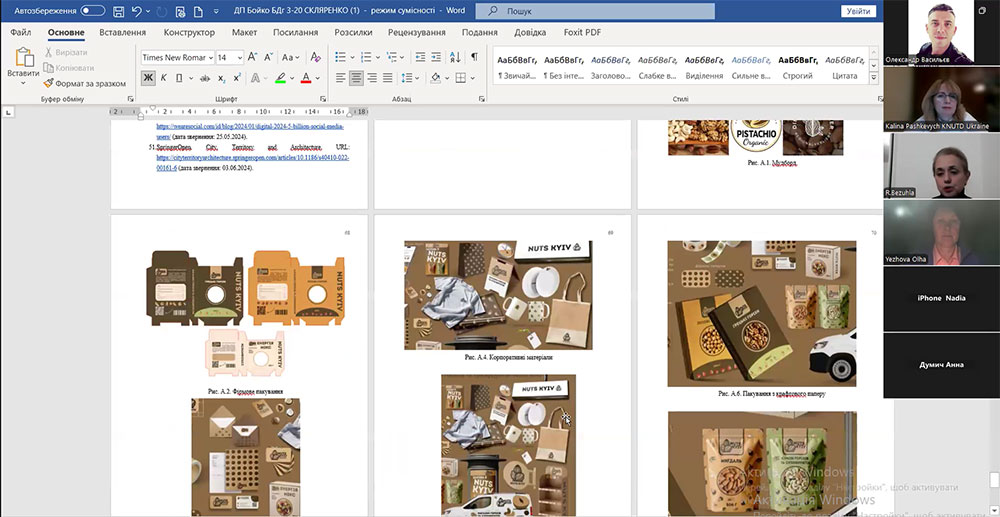Expand the Styles gallery more arrow
The image size is (1000, 517).
pos(874,78)
